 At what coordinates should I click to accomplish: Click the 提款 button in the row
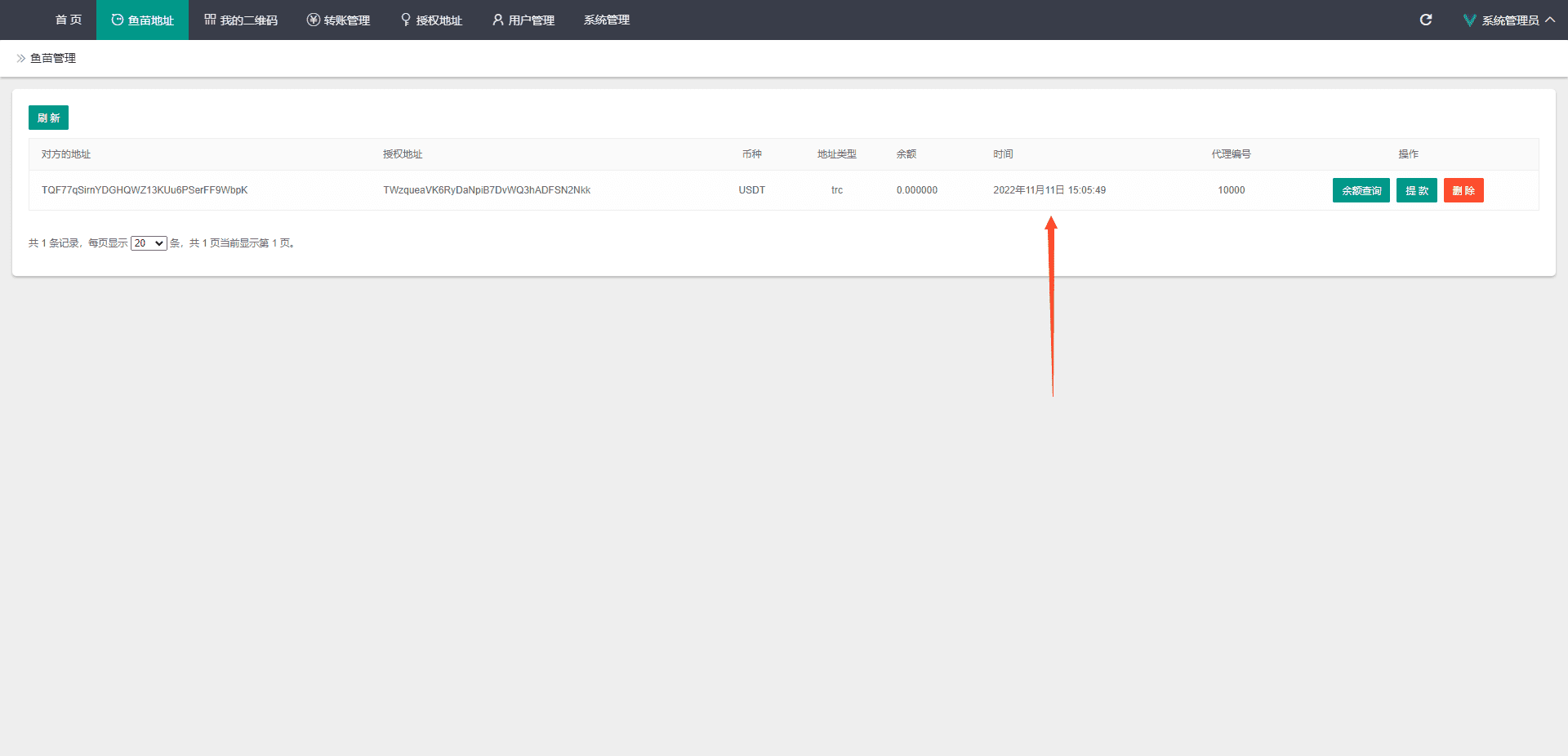coord(1416,190)
